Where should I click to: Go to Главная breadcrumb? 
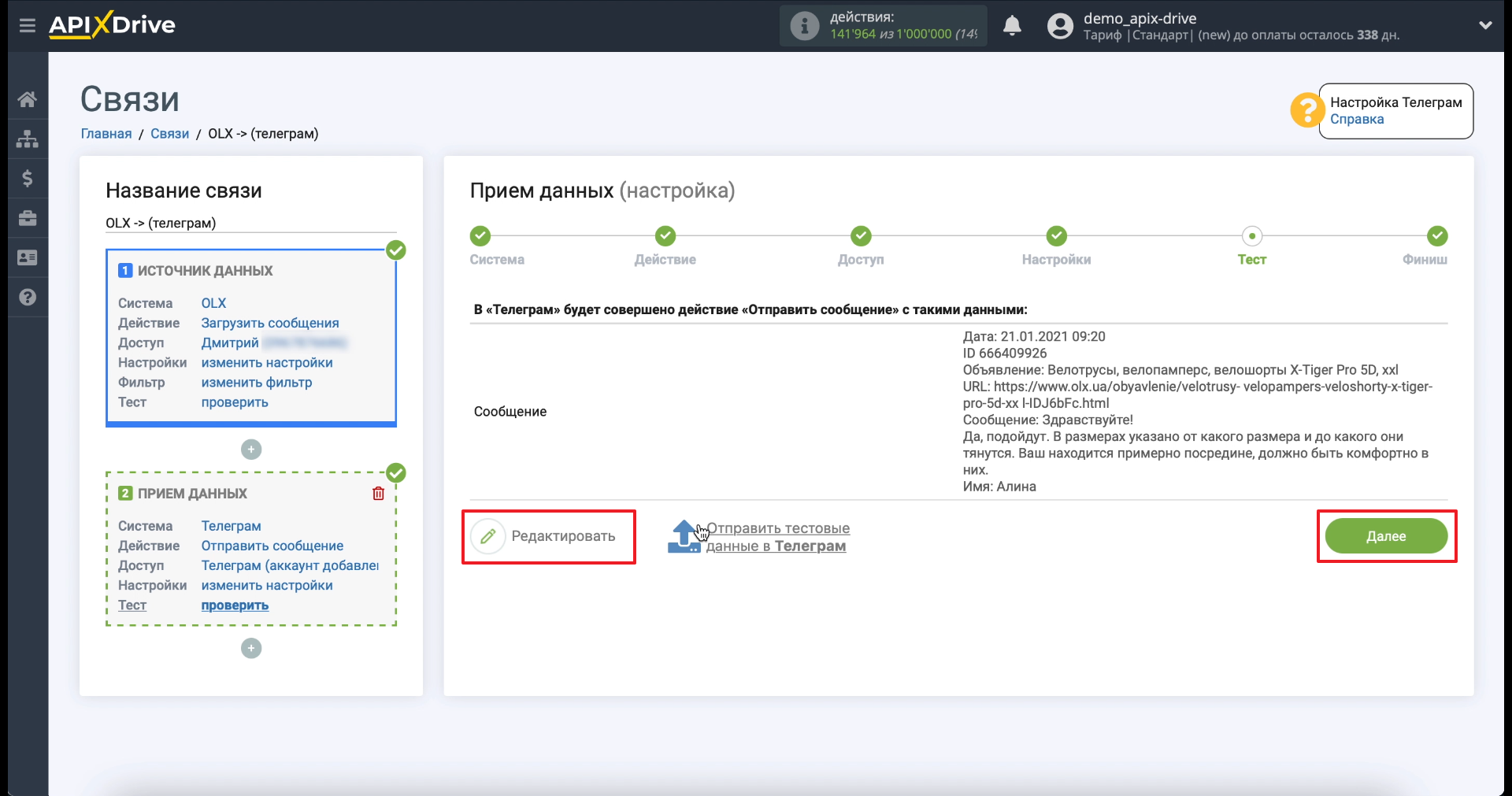pyautogui.click(x=106, y=134)
